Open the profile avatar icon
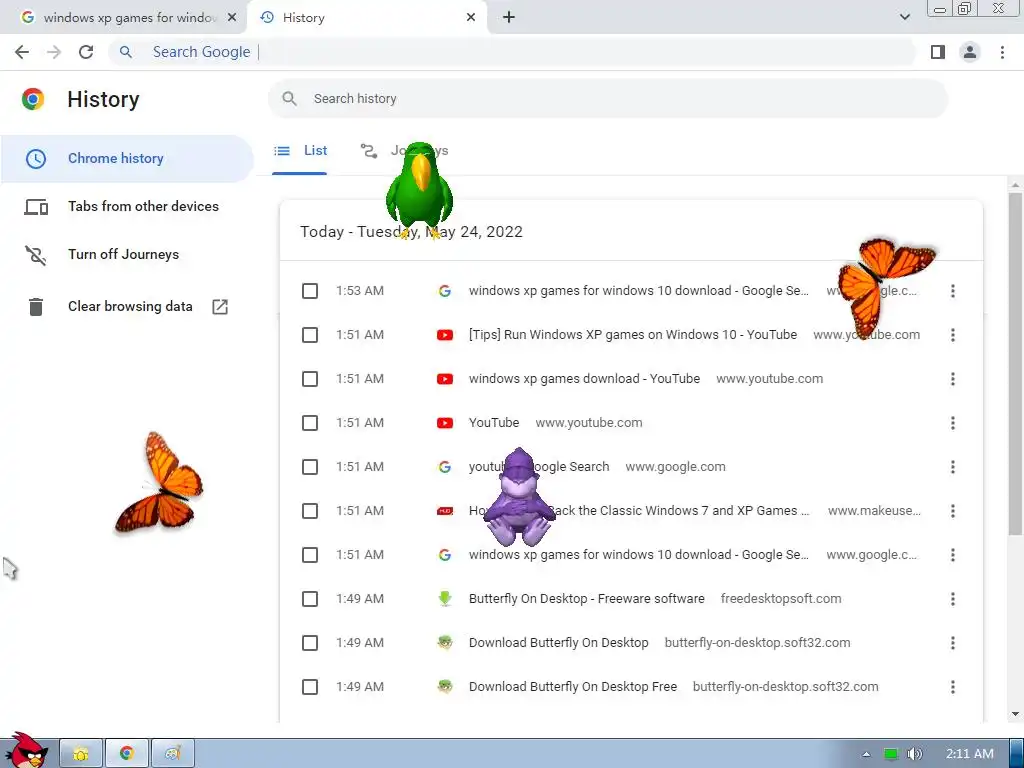Viewport: 1024px width, 768px height. [970, 52]
